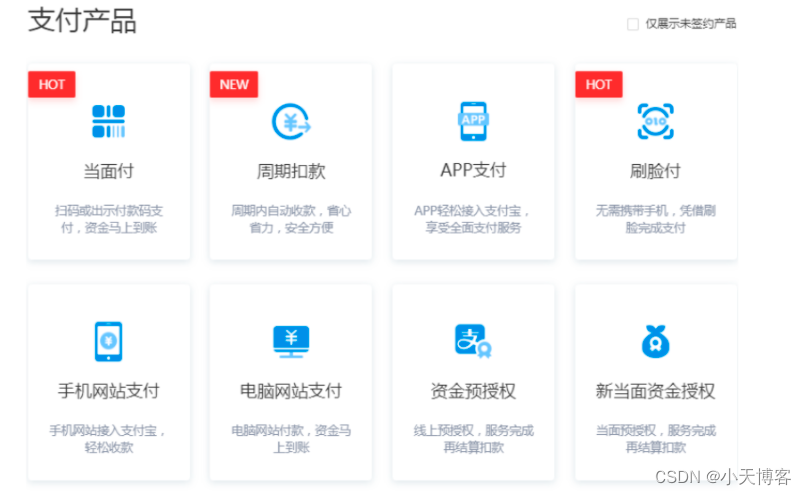Click the 支付产品 page heading

point(82,21)
